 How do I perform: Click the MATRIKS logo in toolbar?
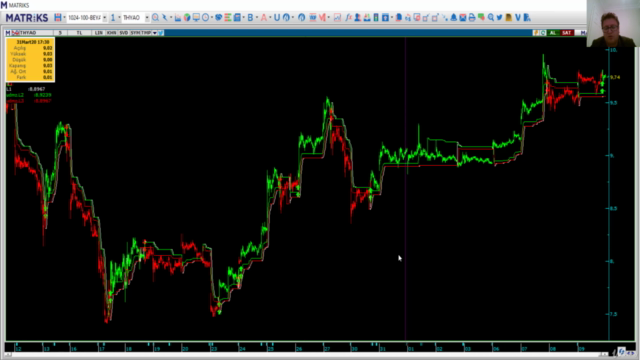(27, 18)
